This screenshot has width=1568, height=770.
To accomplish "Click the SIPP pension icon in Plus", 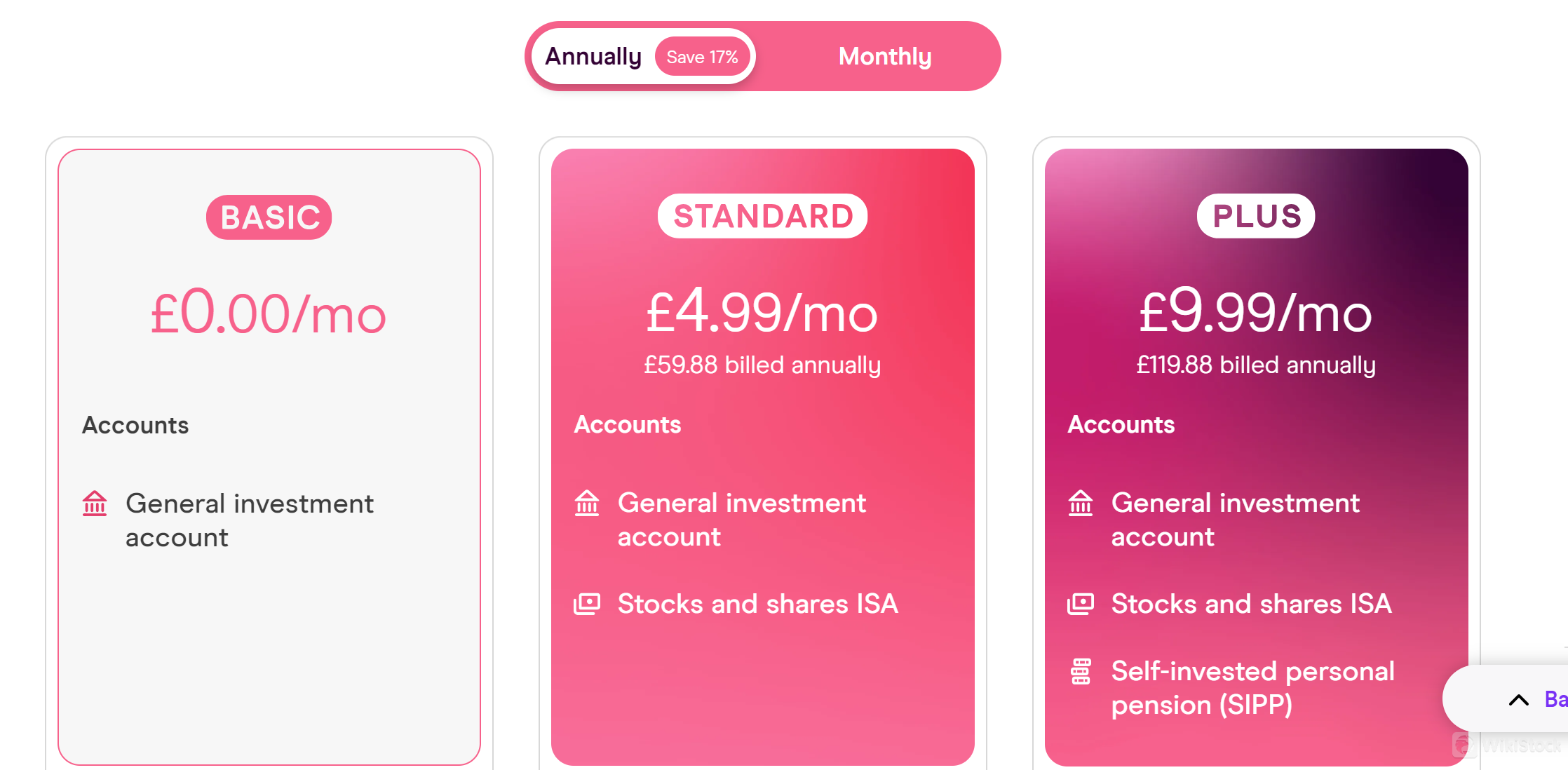I will 1081,671.
